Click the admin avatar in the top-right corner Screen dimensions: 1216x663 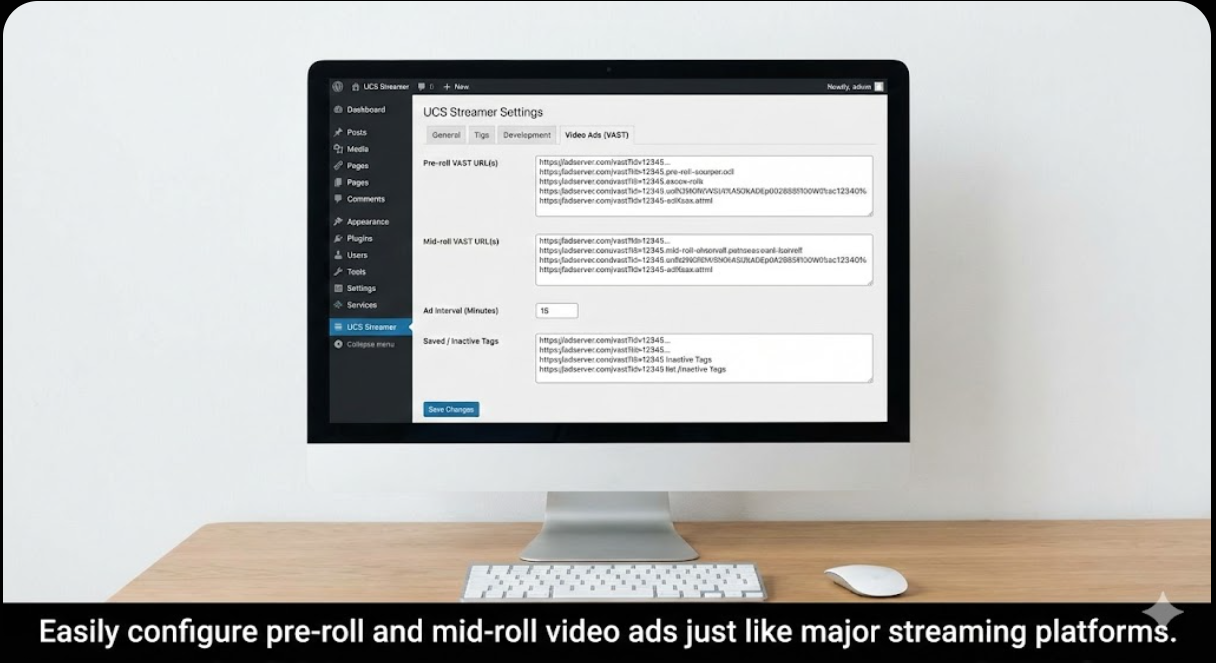(x=879, y=87)
